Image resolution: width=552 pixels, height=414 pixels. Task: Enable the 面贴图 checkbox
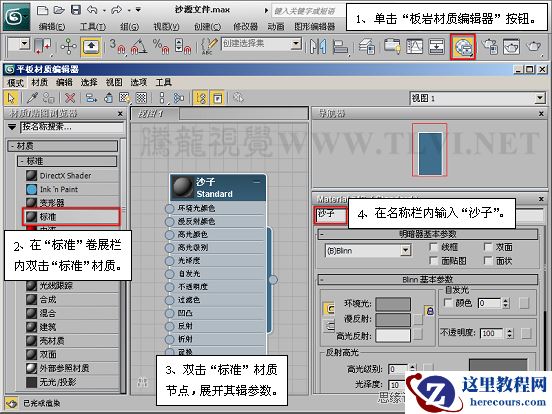coord(434,261)
